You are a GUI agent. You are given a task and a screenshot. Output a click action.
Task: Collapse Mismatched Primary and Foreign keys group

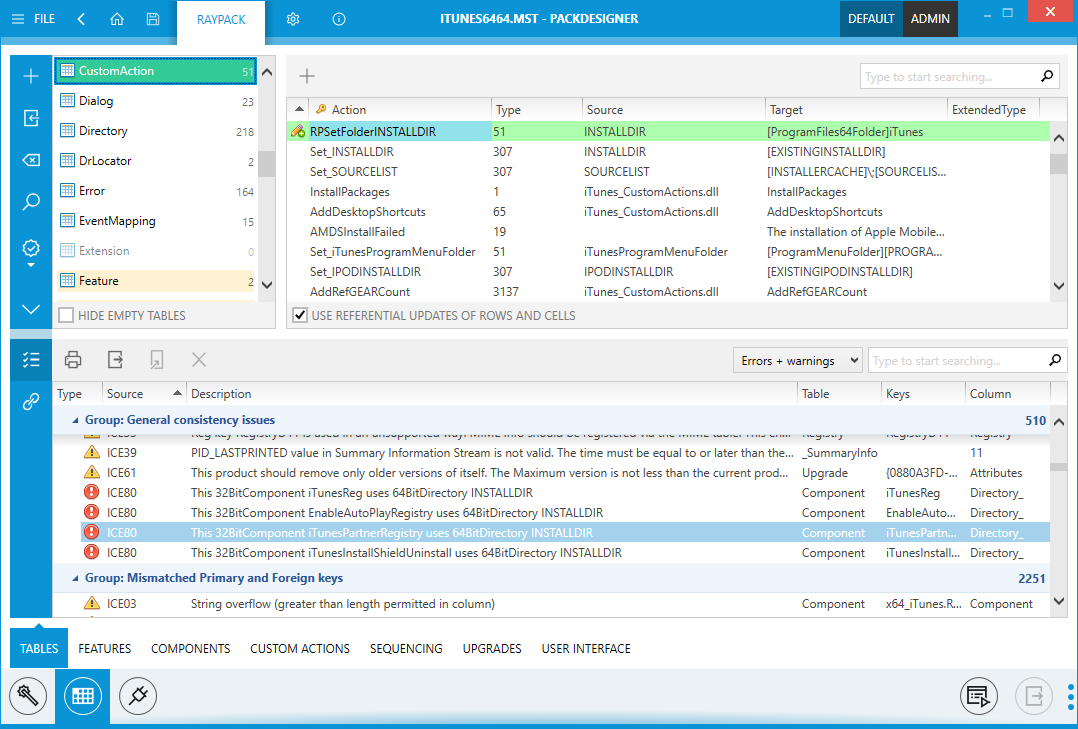76,578
